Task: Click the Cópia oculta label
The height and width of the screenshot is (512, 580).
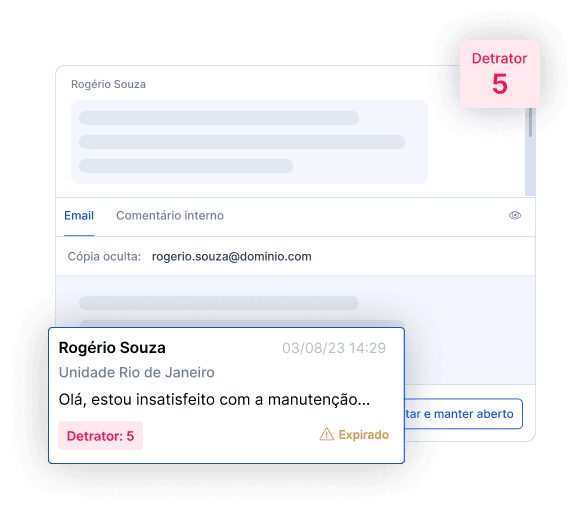Action: pos(104,256)
